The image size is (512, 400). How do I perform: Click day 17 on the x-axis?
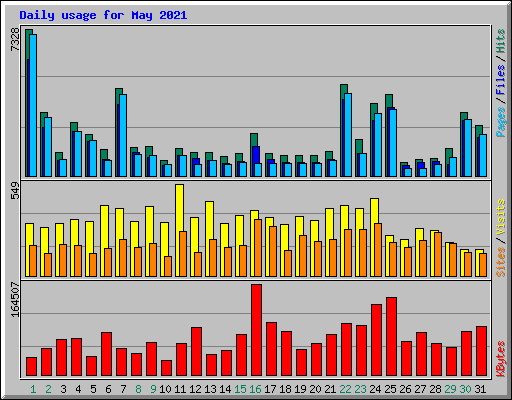(x=270, y=389)
